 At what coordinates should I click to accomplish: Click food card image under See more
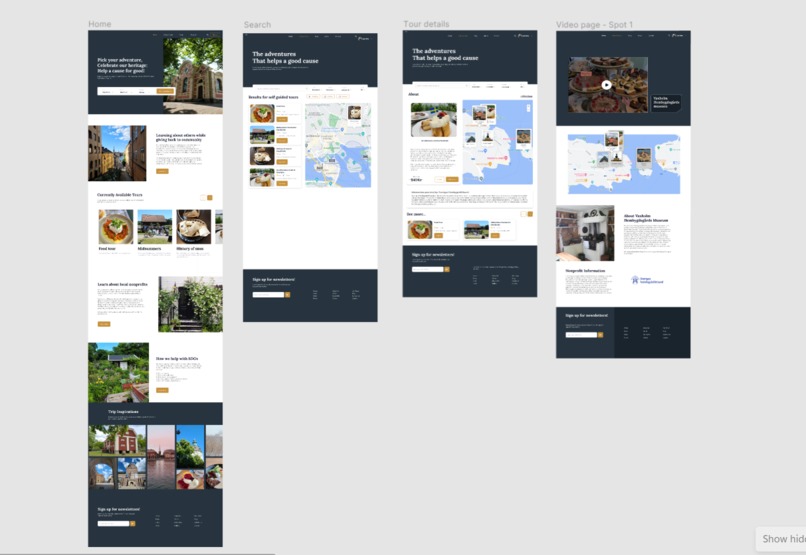pos(420,230)
